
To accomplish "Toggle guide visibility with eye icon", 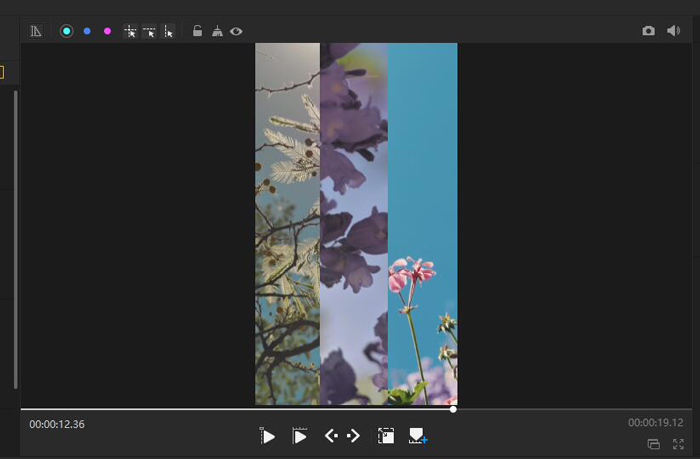I will click(236, 31).
